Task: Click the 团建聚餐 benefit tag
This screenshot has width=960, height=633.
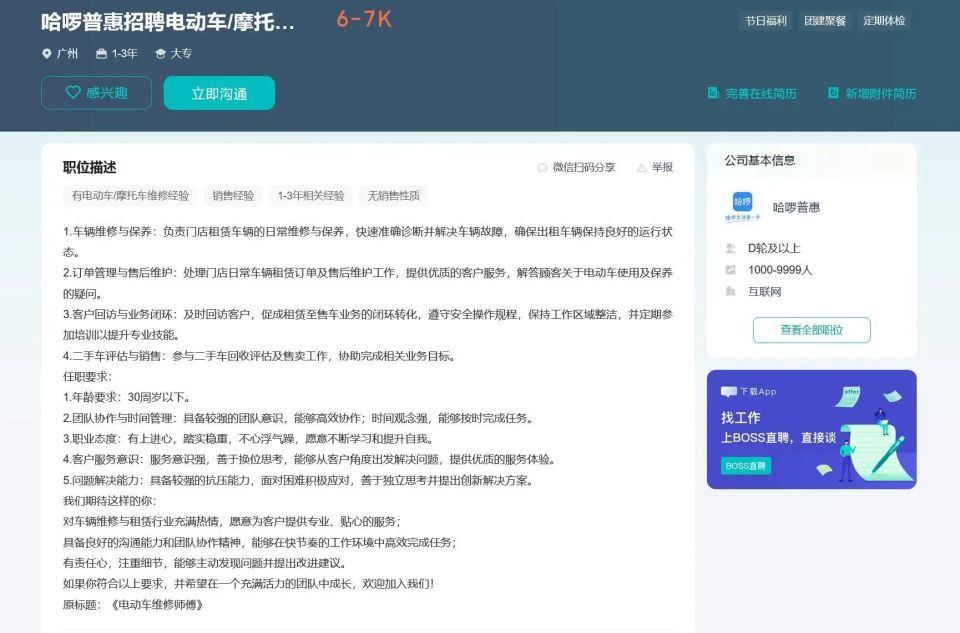Action: (x=824, y=20)
